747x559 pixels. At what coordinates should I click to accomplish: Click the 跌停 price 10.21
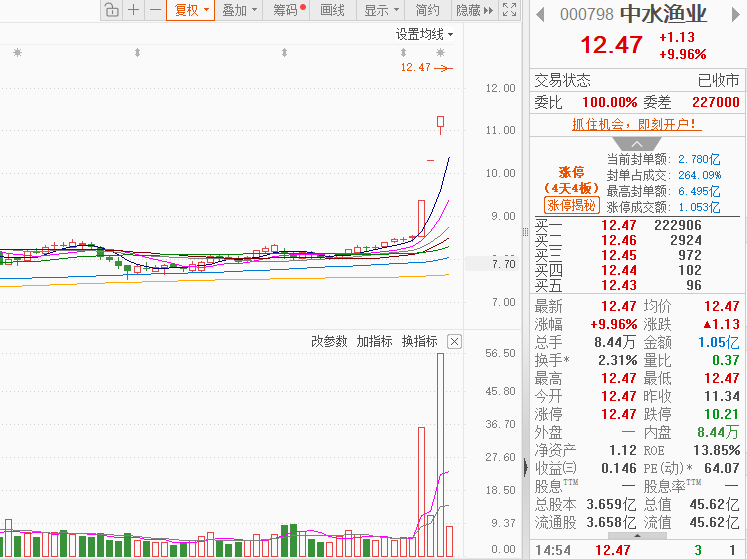pos(722,414)
